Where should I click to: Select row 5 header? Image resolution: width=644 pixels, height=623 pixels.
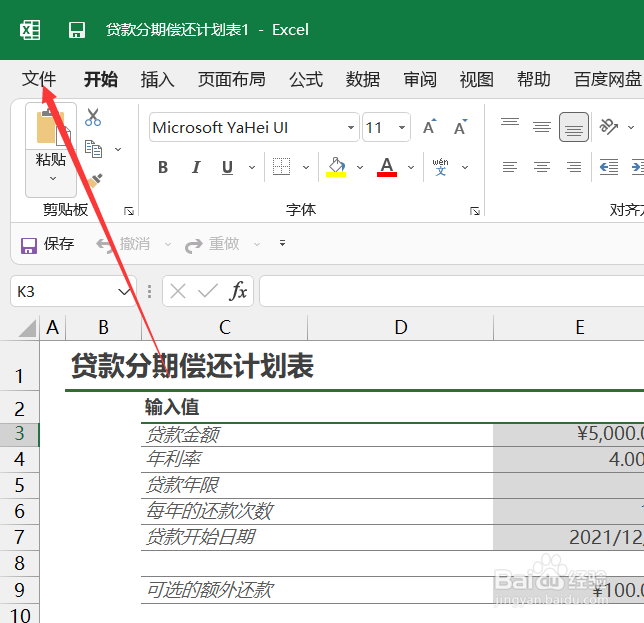(x=19, y=485)
